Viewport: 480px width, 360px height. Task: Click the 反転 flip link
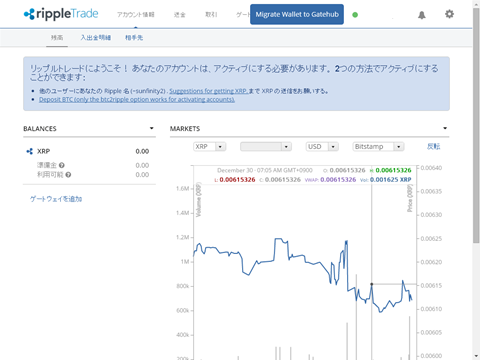pos(434,146)
